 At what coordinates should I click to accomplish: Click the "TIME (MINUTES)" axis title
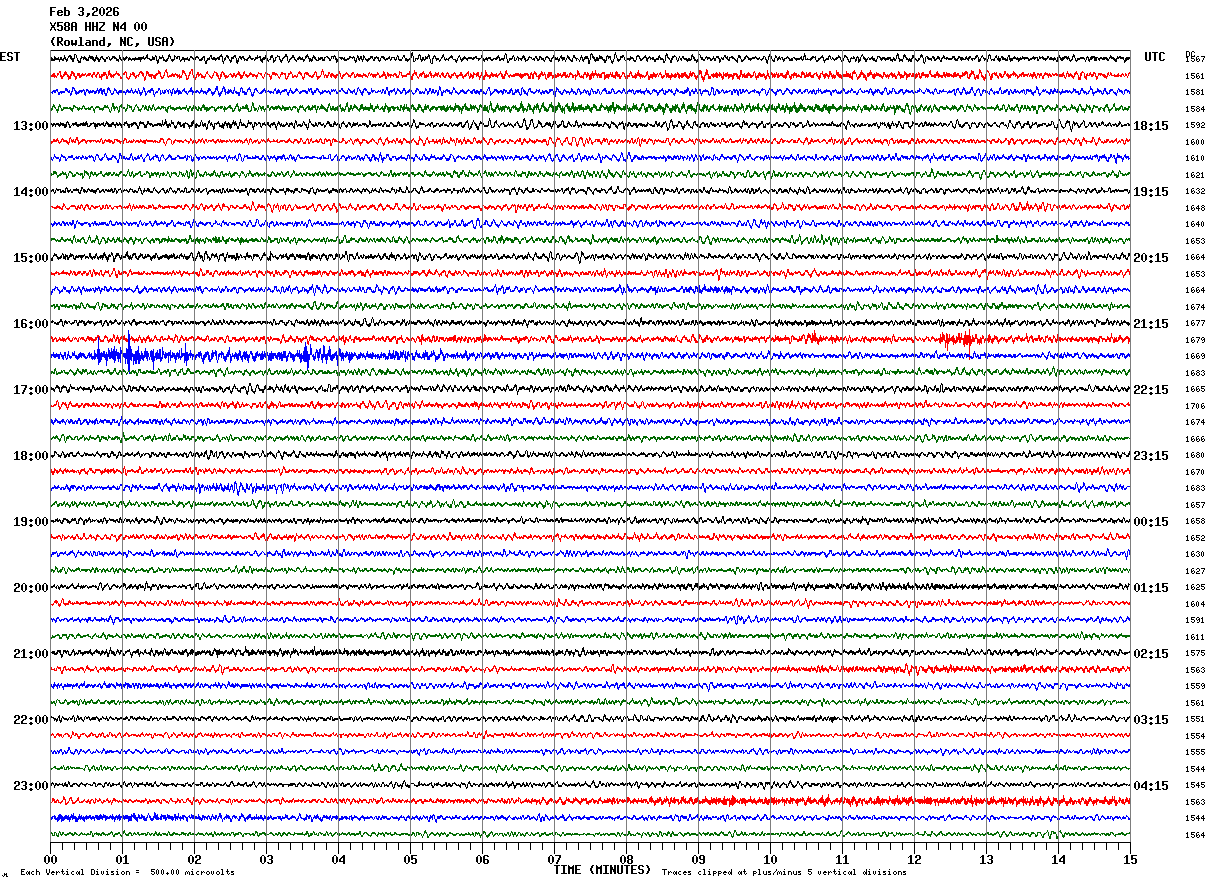click(602, 870)
